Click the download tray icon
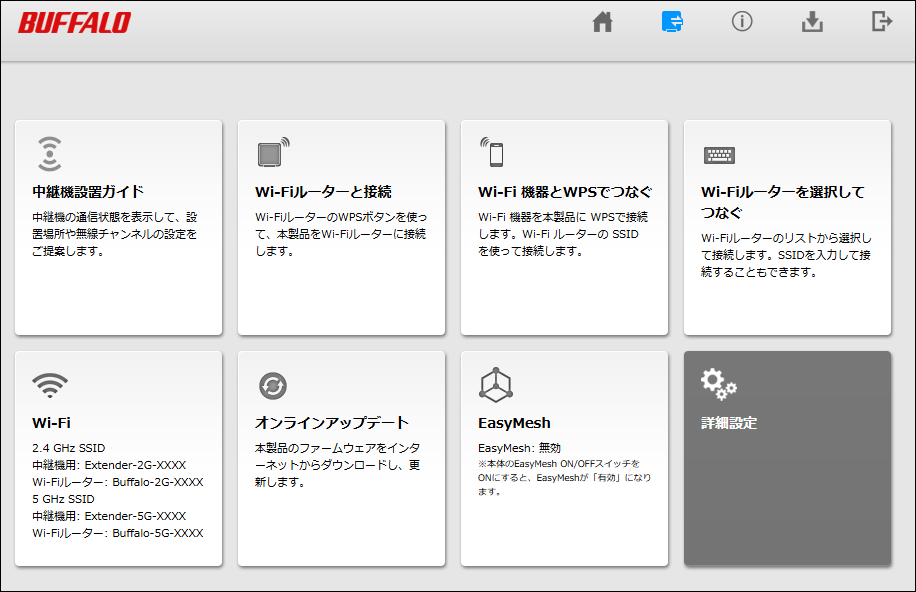Image resolution: width=916 pixels, height=592 pixels. [812, 22]
